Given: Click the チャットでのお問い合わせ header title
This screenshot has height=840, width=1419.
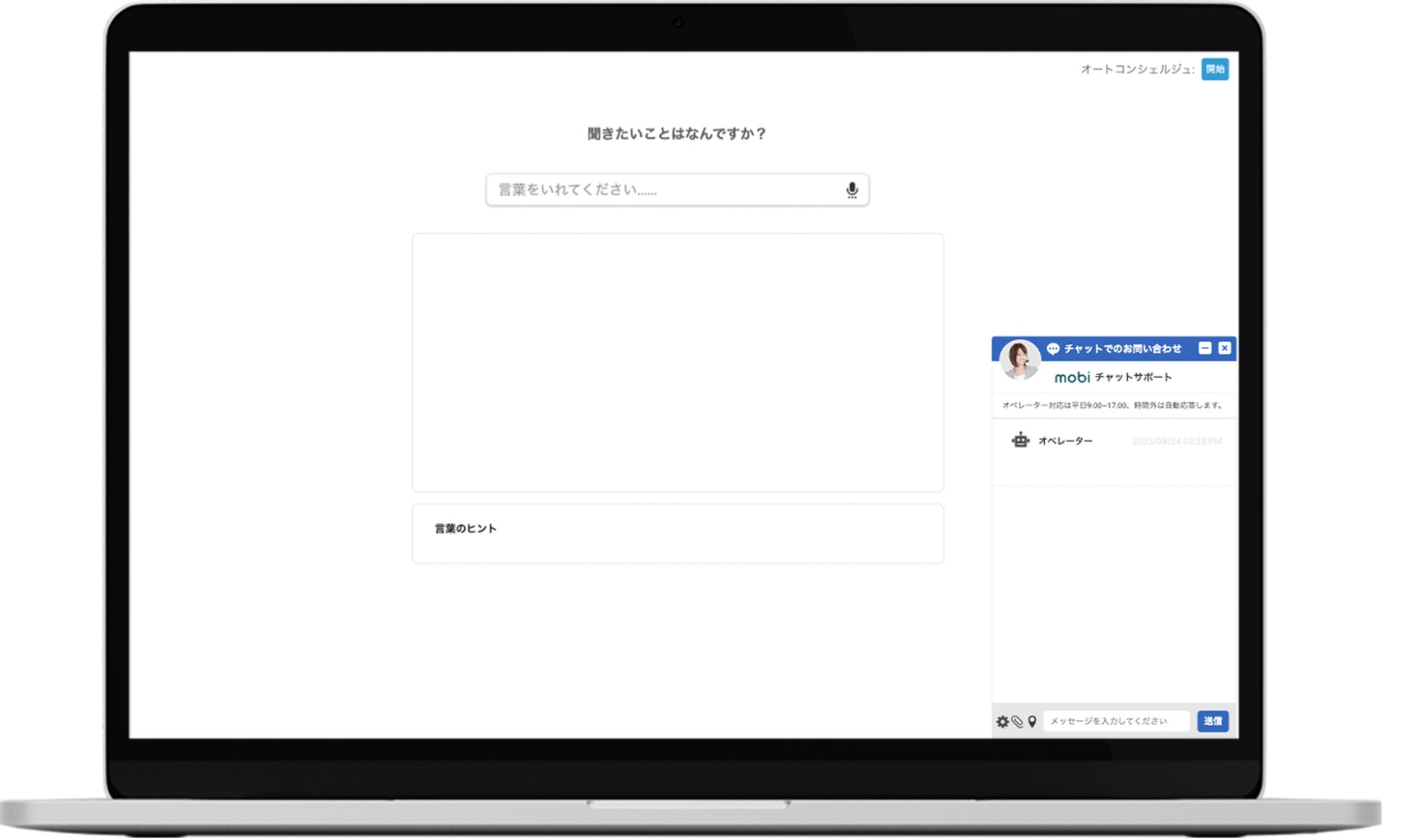Looking at the screenshot, I should point(1122,349).
